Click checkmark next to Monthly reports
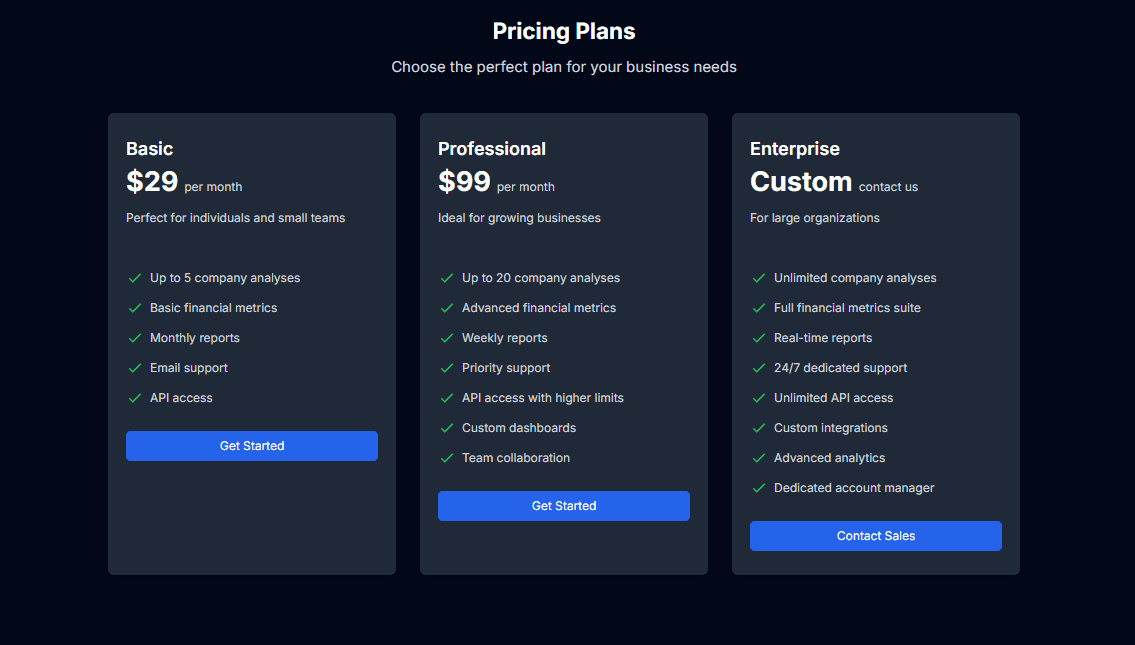Viewport: 1135px width, 645px height. point(135,338)
